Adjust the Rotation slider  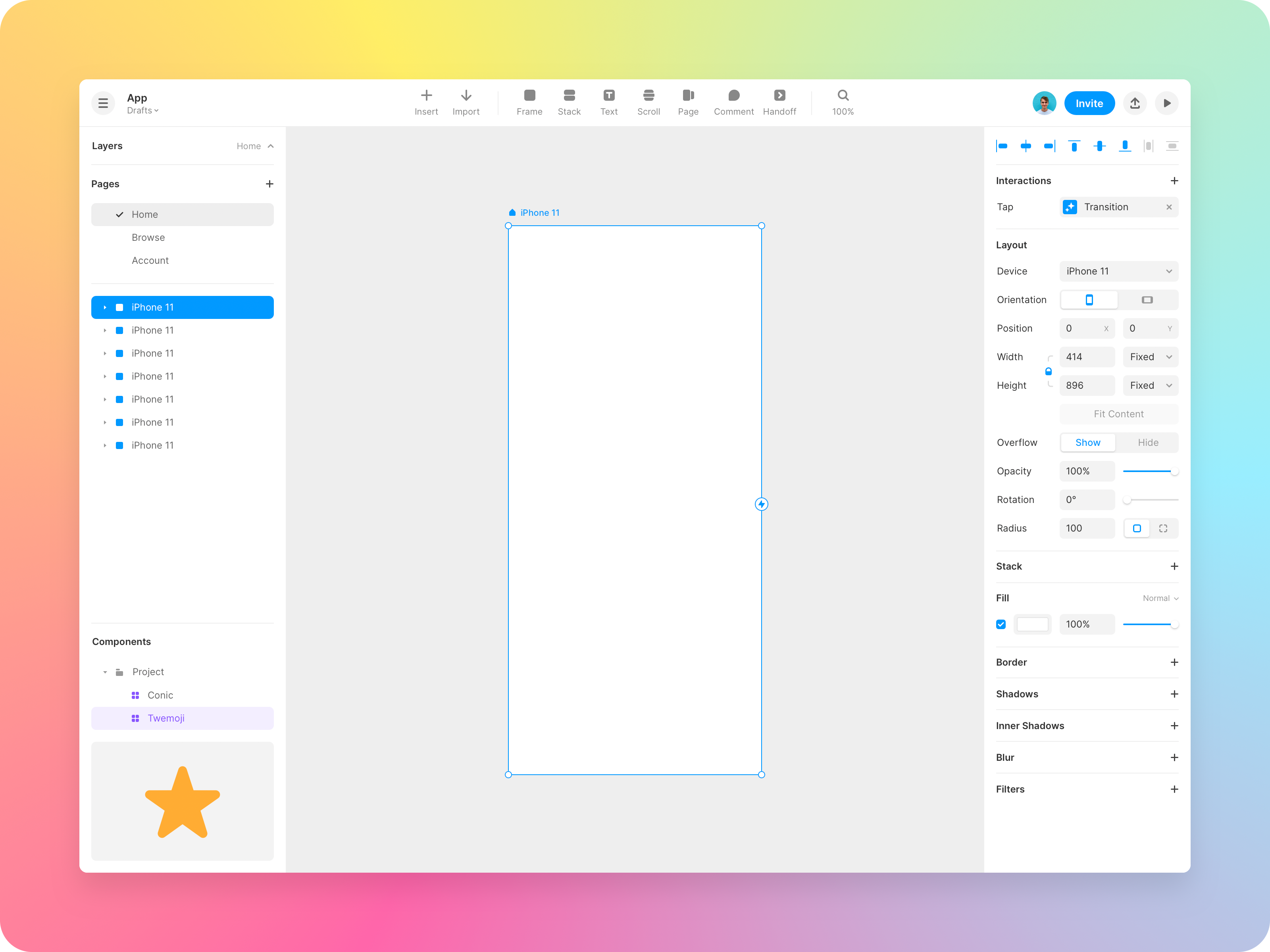coord(1150,500)
